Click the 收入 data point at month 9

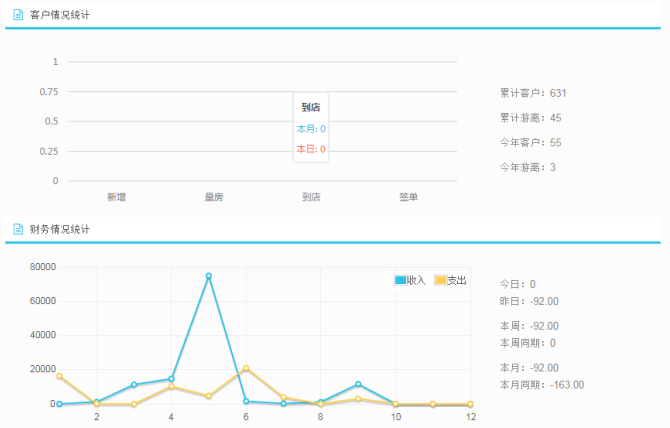tap(358, 384)
